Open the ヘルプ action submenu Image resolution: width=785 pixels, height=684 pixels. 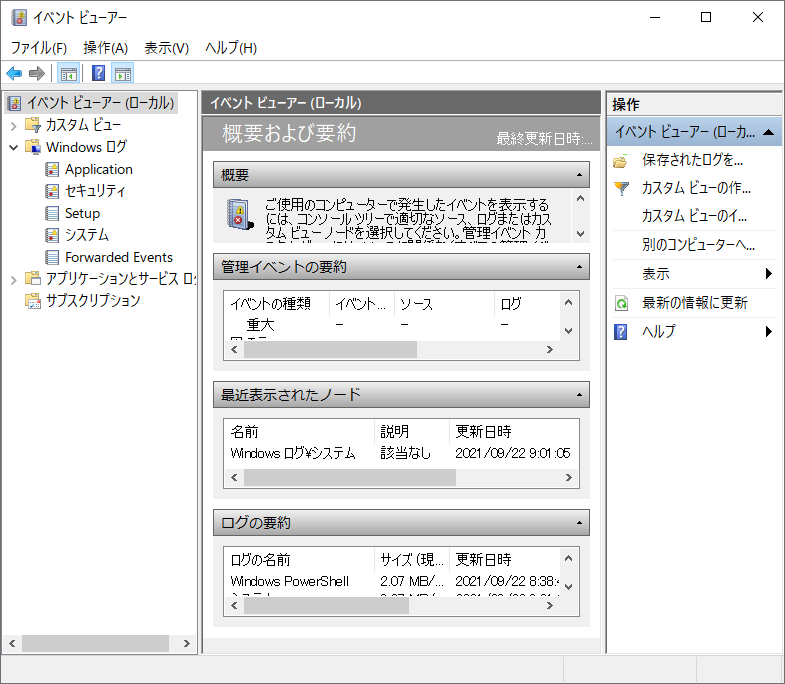(768, 331)
